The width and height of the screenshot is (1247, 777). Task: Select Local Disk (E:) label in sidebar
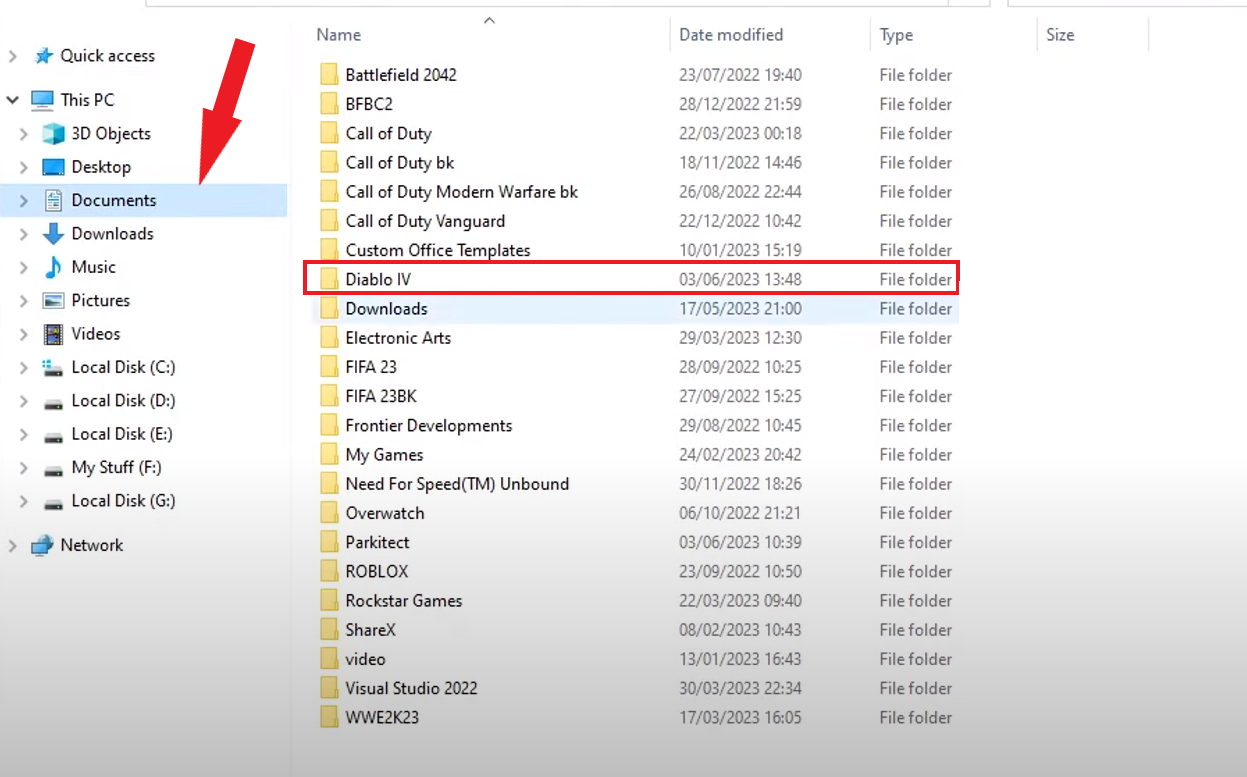click(x=122, y=434)
